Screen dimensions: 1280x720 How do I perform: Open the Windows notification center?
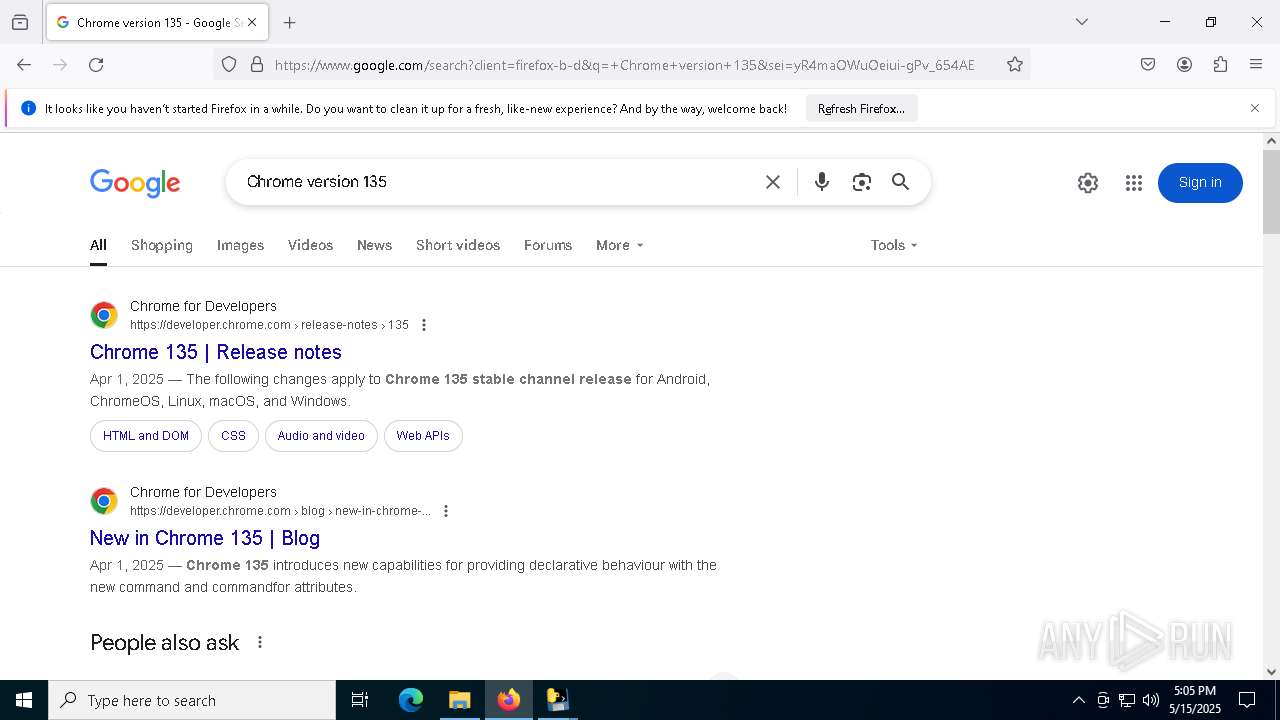tap(1247, 700)
